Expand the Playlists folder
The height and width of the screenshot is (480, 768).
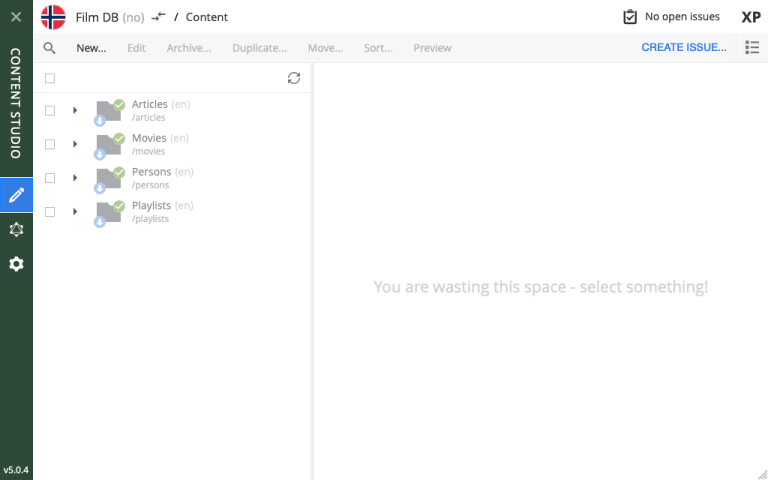click(x=75, y=212)
